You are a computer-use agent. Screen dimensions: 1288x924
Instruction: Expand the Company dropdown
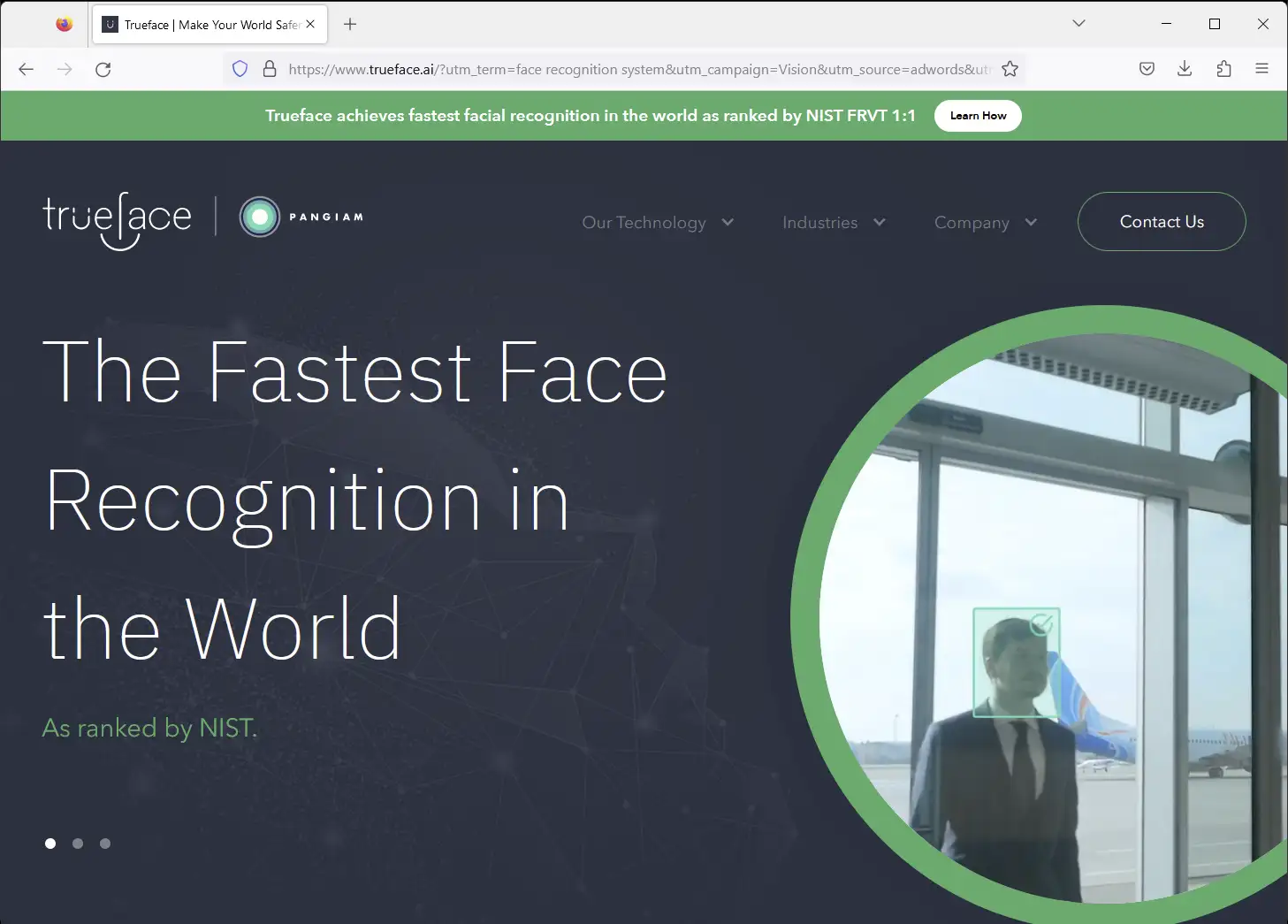984,222
